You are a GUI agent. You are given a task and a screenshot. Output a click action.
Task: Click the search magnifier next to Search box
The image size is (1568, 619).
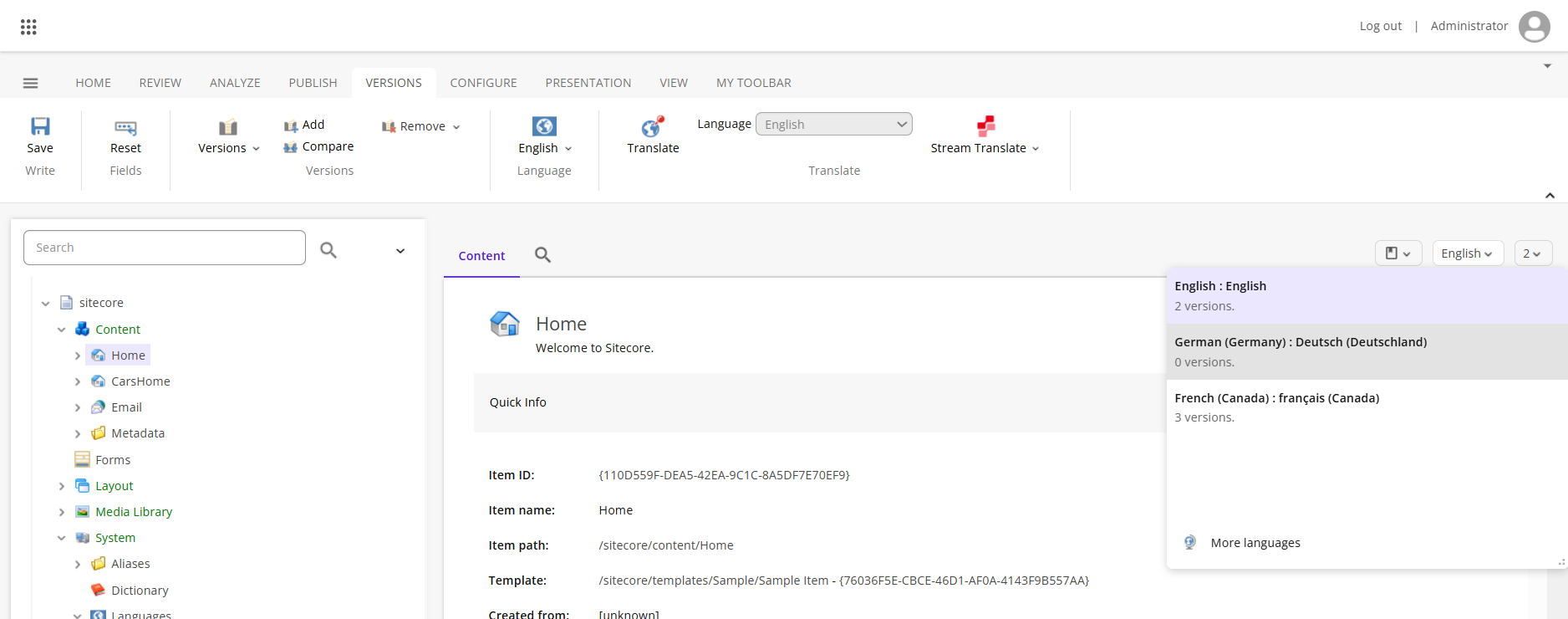[328, 249]
